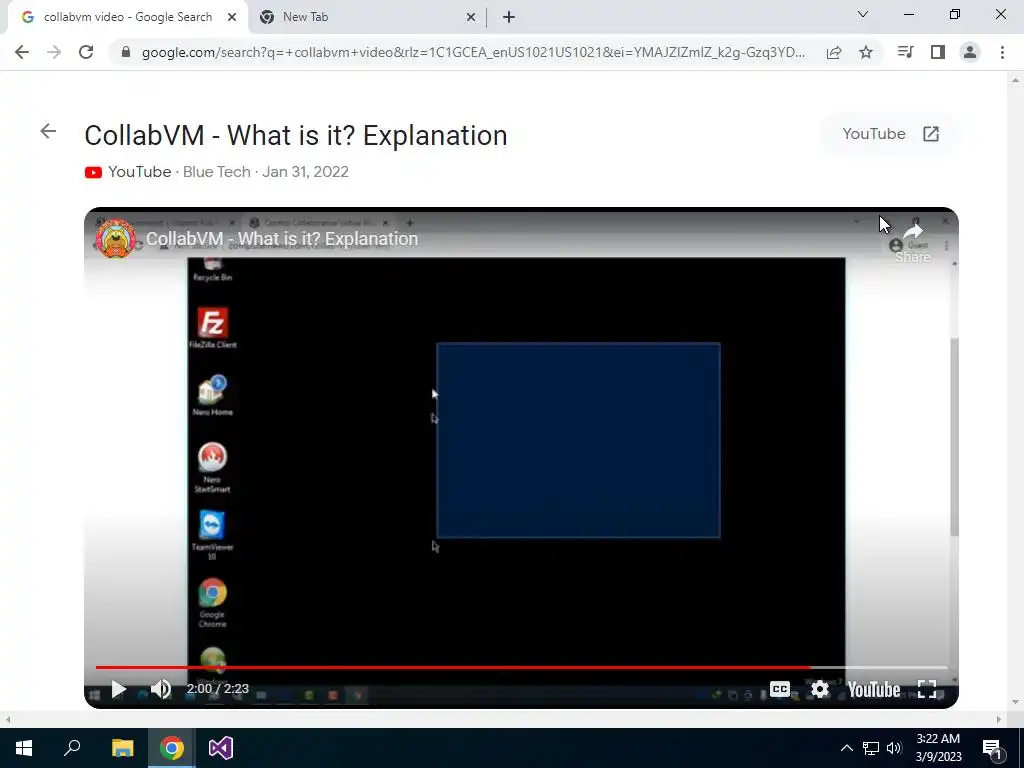Open the volume tray icon
The height and width of the screenshot is (768, 1024).
point(894,748)
